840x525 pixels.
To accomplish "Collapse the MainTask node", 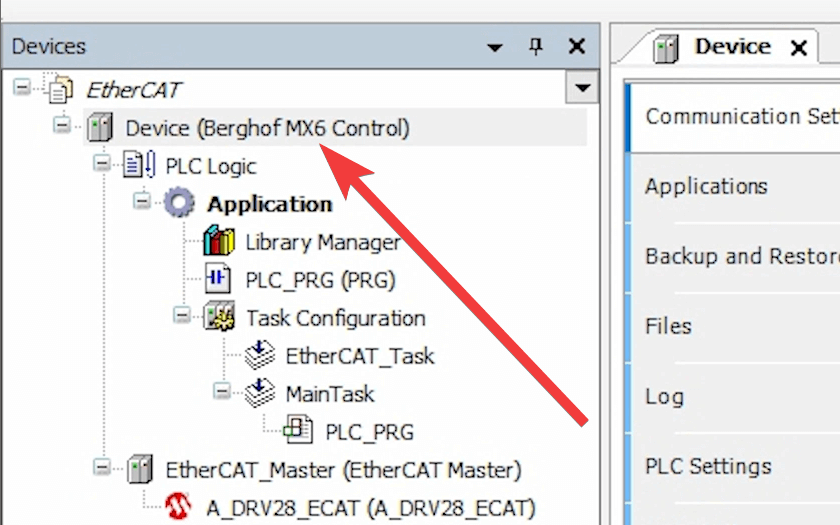I will pyautogui.click(x=221, y=391).
